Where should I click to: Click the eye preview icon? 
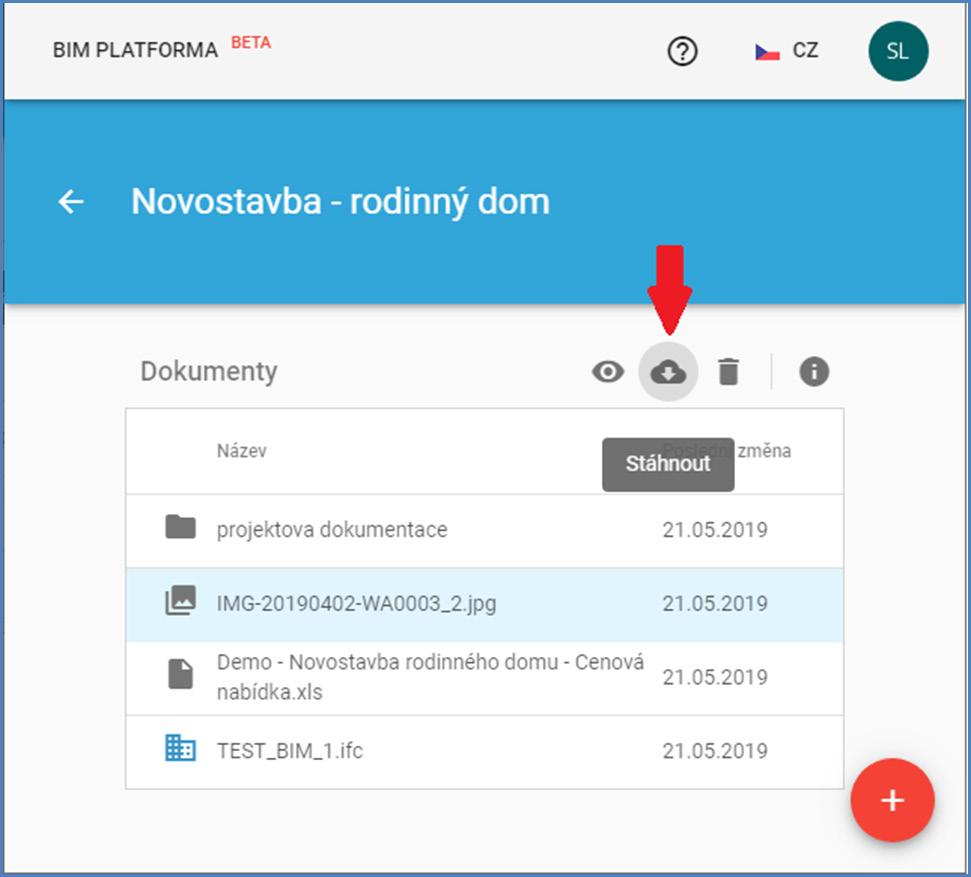(607, 372)
